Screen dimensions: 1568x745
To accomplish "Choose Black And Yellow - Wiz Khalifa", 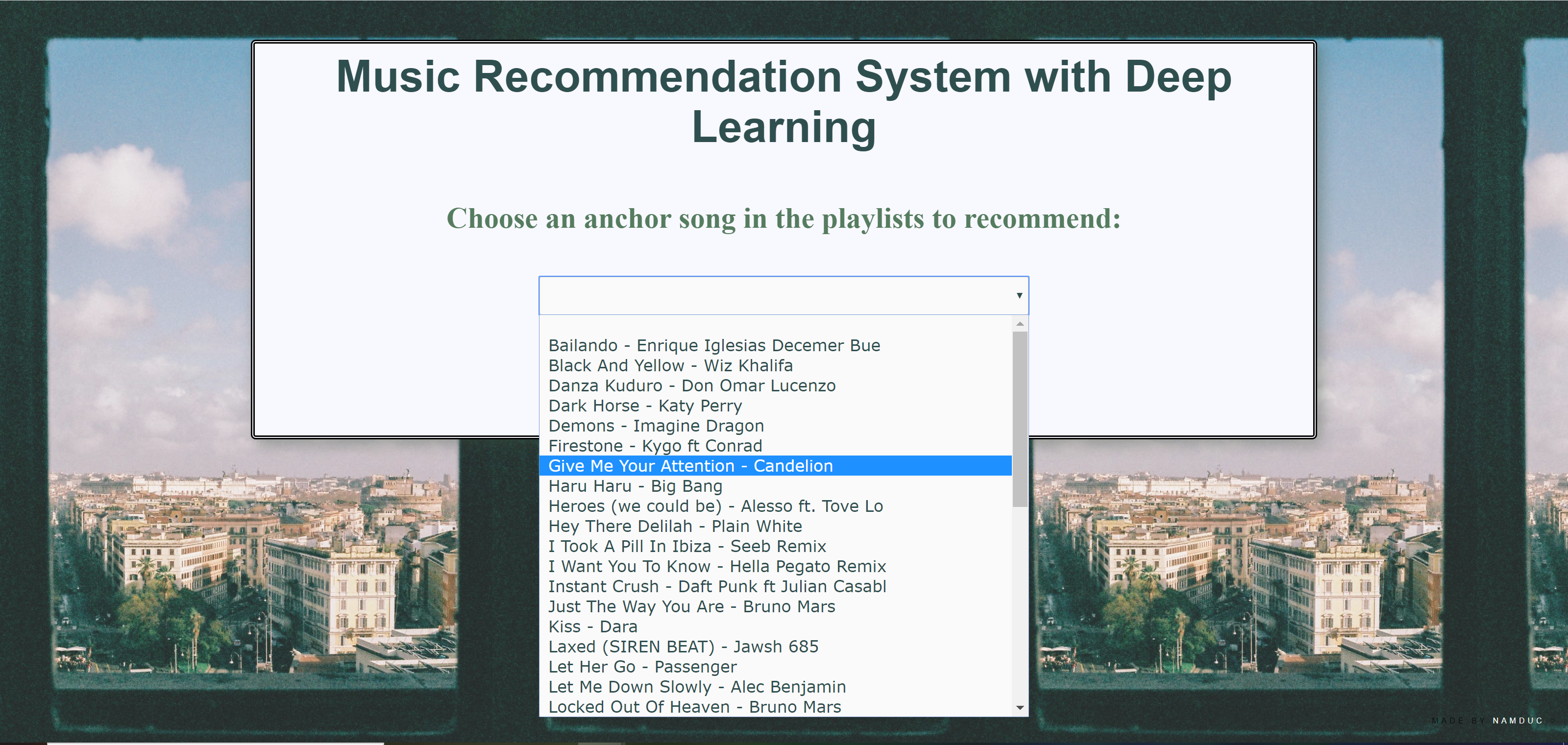I will coord(670,366).
